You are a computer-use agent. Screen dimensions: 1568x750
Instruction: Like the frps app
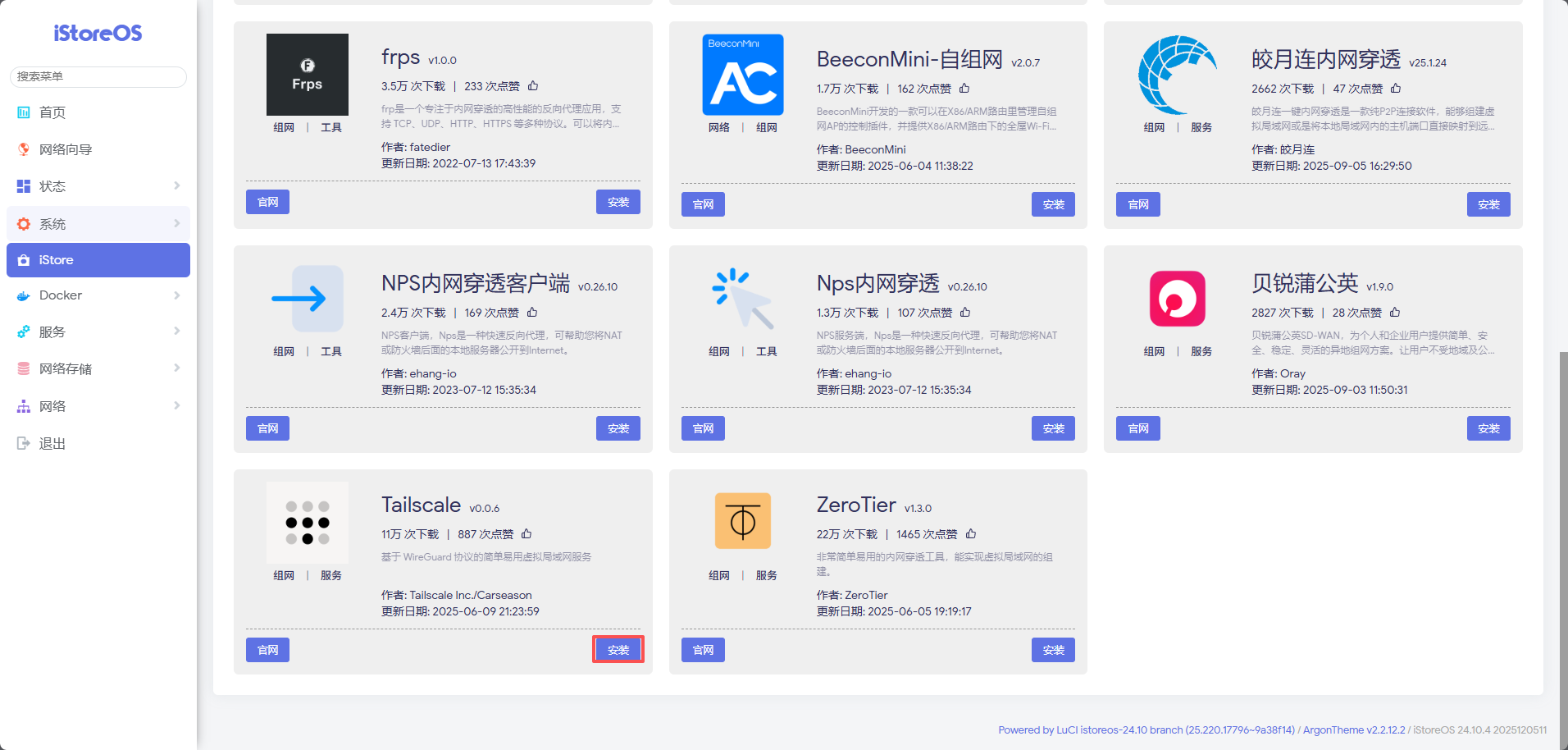click(x=534, y=85)
